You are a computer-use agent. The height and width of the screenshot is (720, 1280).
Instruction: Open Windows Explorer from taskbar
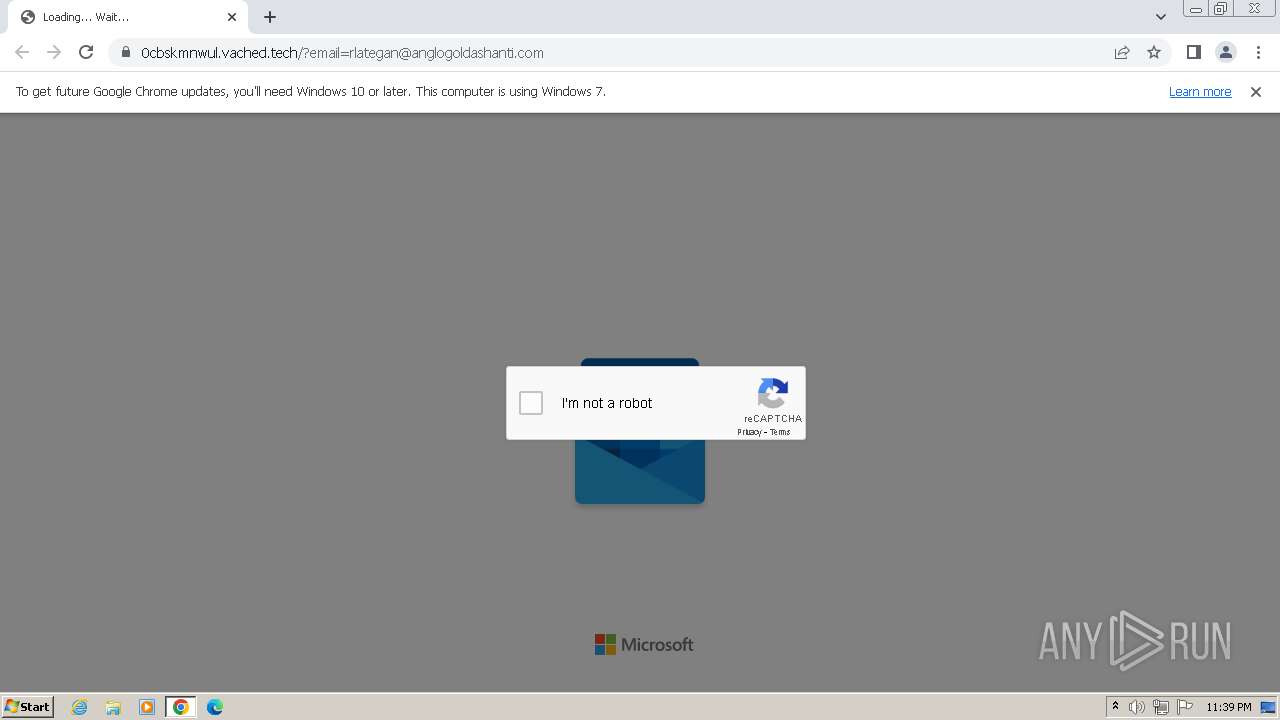[x=113, y=707]
